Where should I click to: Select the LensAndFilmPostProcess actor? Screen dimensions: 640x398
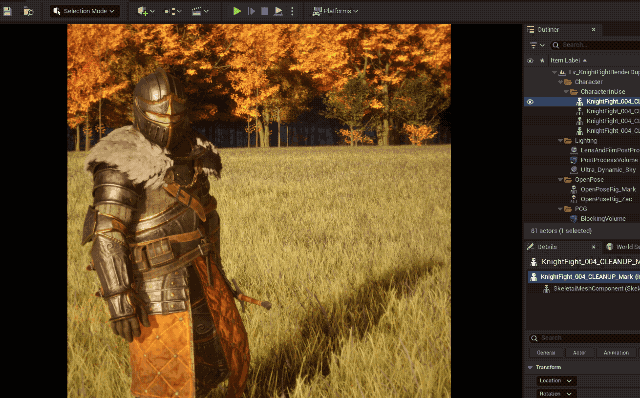(x=610, y=150)
